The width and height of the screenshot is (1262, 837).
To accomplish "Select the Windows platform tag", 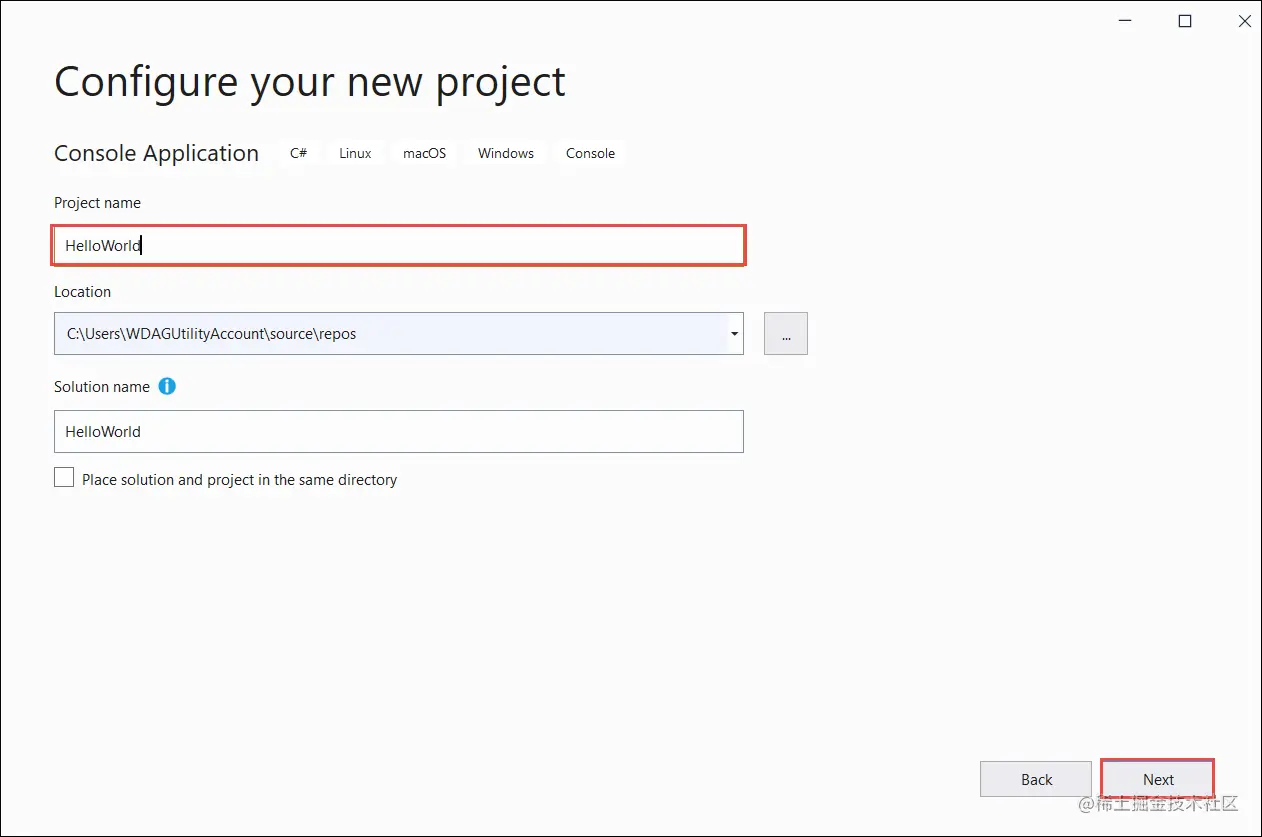I will pyautogui.click(x=505, y=152).
